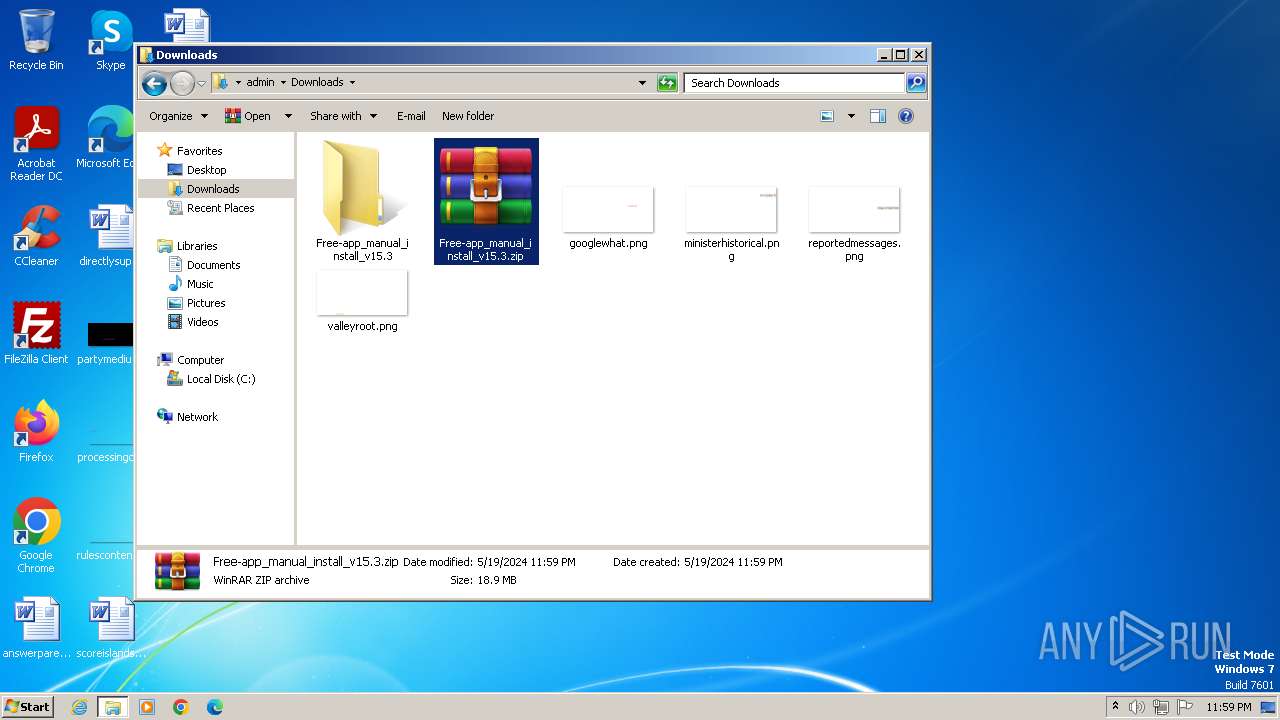Select scoreislands Word document on desktop

pos(111,628)
